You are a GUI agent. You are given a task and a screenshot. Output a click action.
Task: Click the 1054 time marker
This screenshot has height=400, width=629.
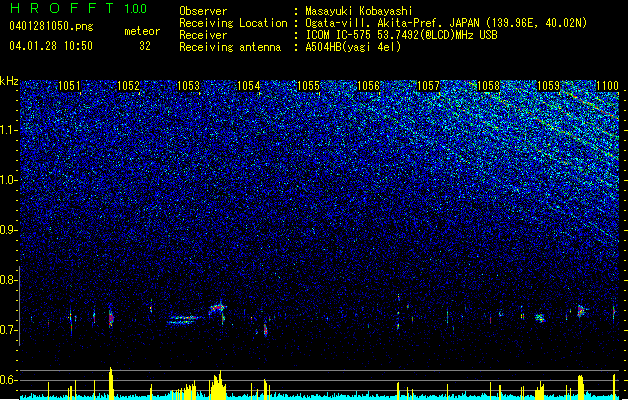(x=249, y=86)
